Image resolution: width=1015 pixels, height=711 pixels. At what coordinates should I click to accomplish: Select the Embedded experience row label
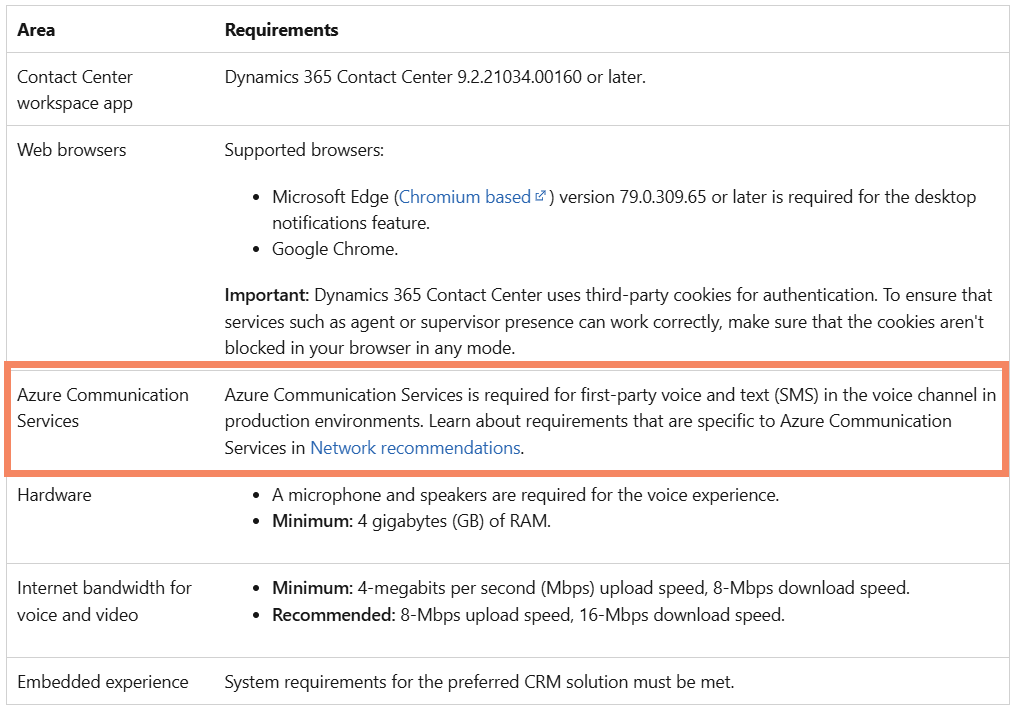pyautogui.click(x=101, y=682)
